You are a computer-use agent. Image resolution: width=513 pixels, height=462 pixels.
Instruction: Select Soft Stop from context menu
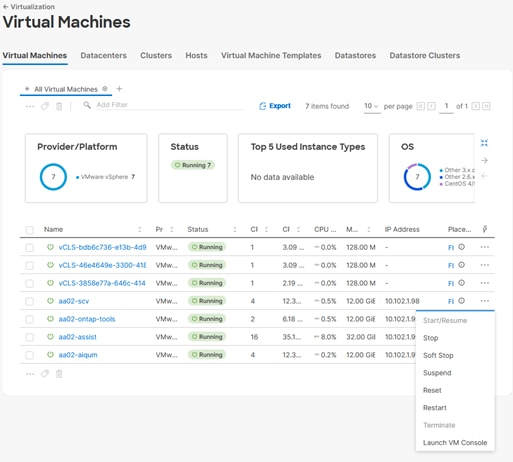click(x=438, y=355)
